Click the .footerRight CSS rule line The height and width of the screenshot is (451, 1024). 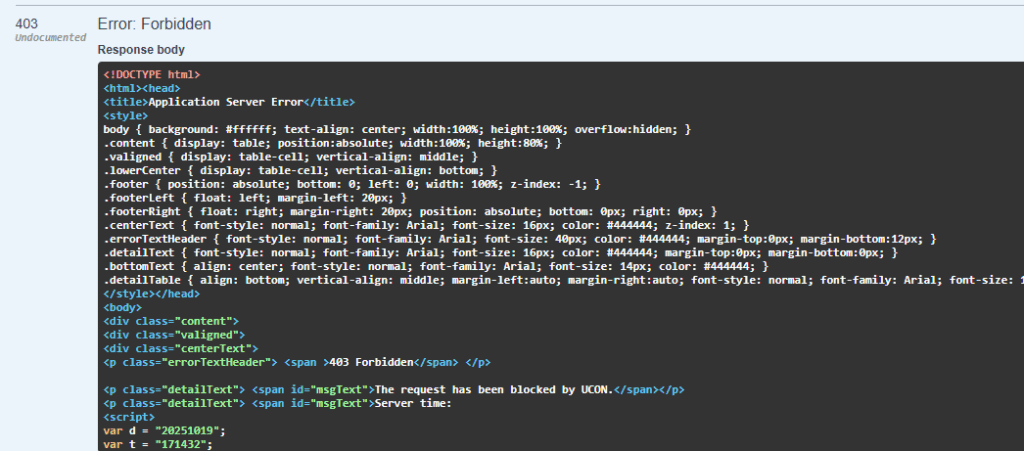pyautogui.click(x=409, y=212)
